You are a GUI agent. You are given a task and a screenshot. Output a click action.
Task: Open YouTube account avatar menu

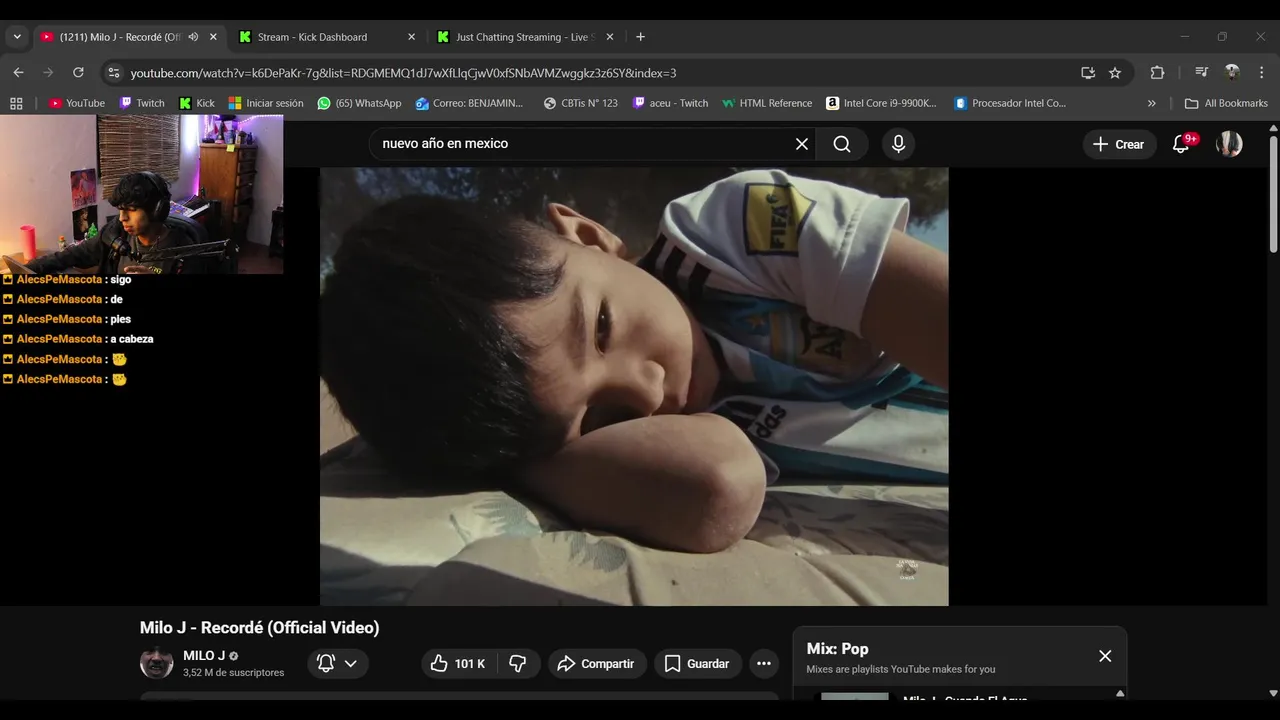1229,144
